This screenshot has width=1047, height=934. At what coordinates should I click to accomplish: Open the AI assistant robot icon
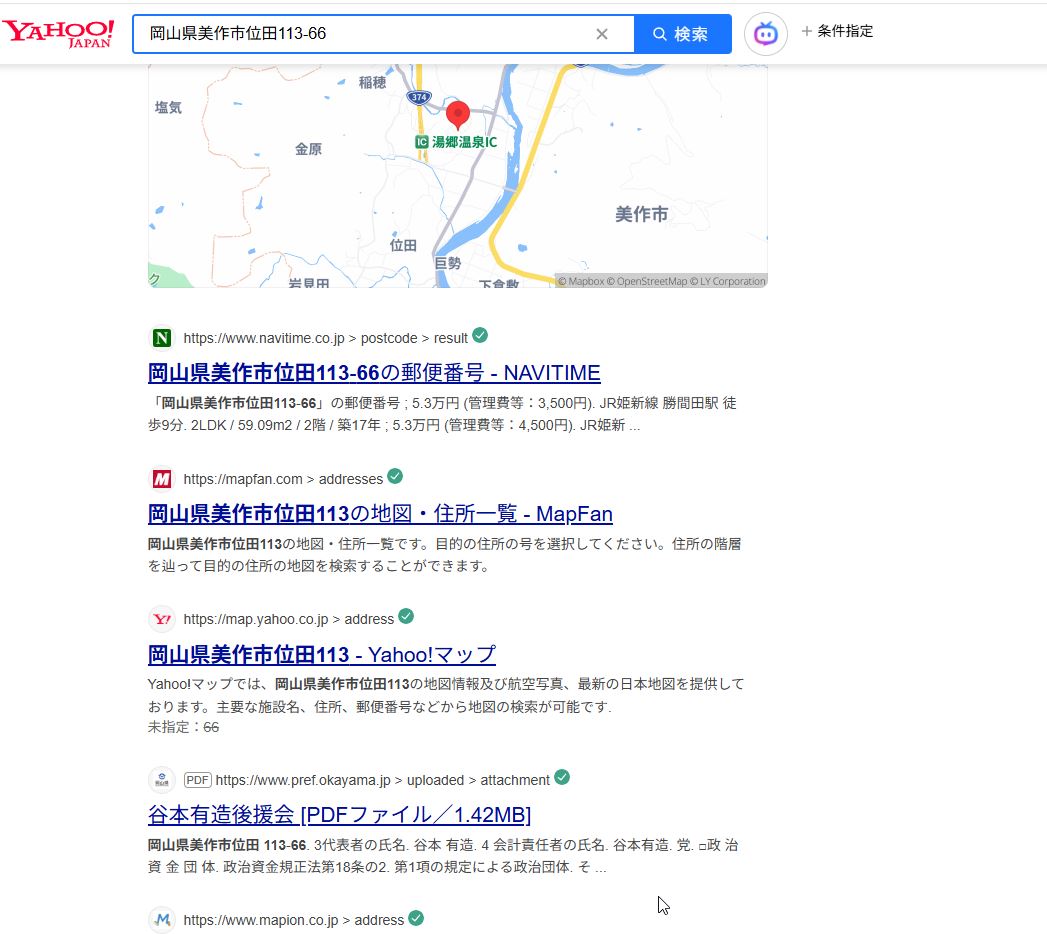(765, 34)
